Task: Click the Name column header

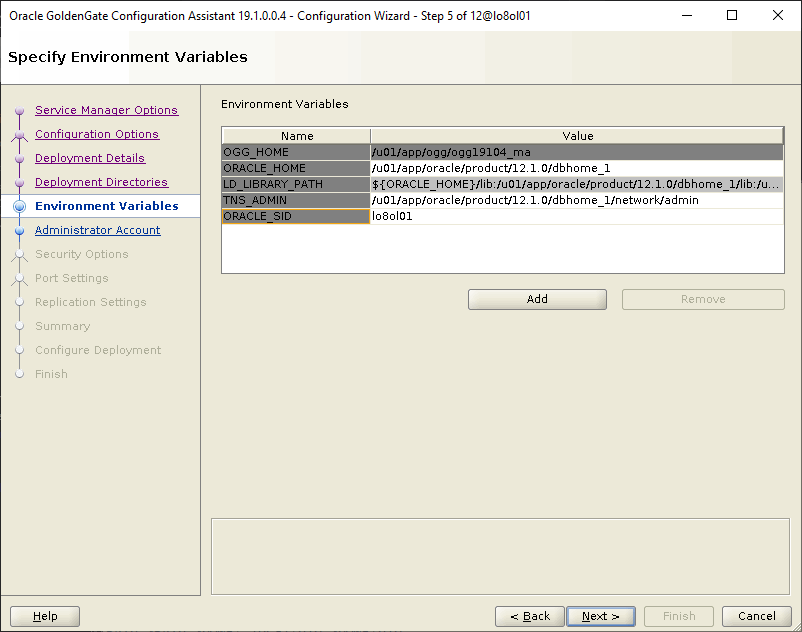Action: point(297,136)
